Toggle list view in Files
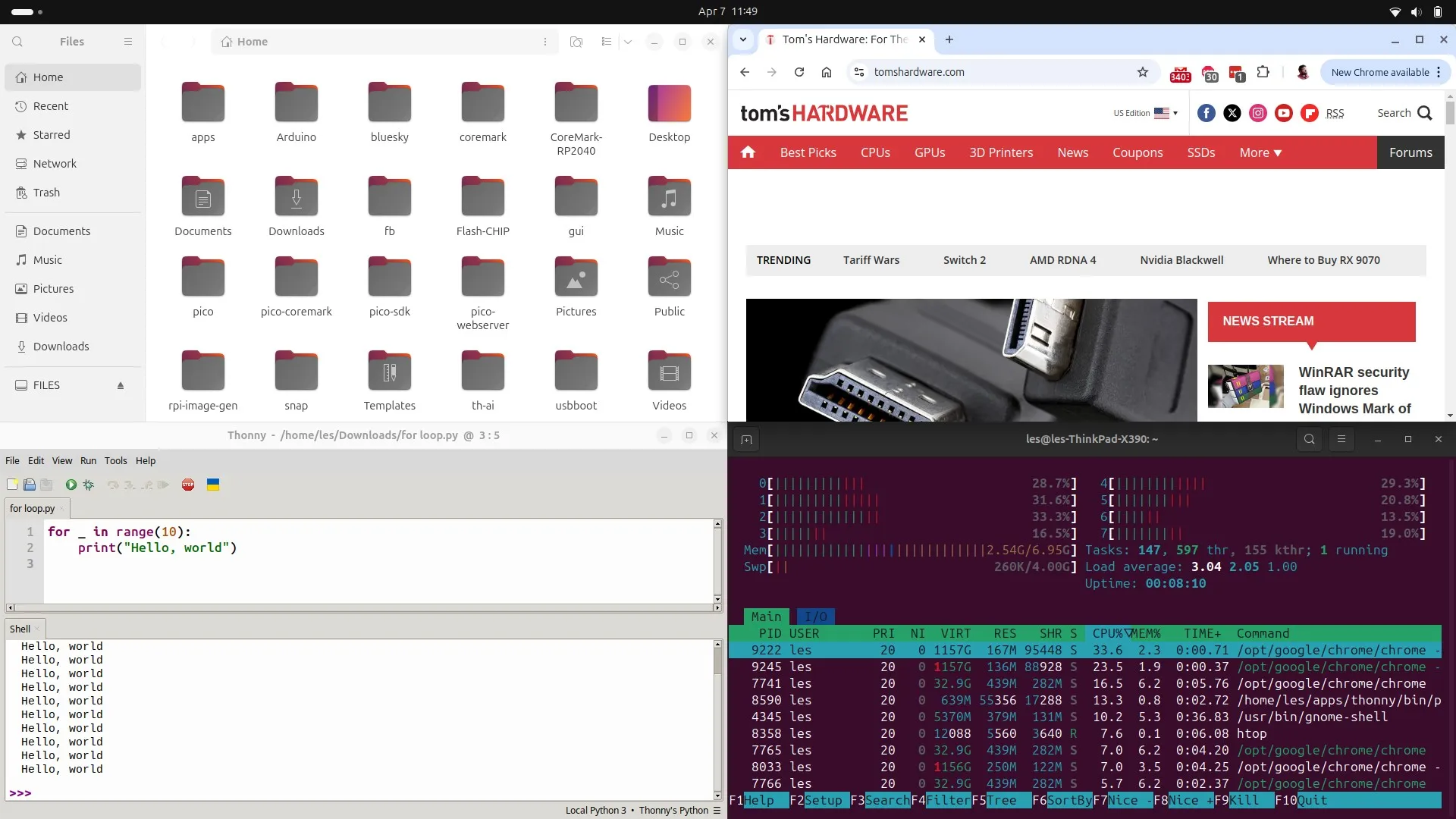This screenshot has width=1456, height=819. [606, 42]
